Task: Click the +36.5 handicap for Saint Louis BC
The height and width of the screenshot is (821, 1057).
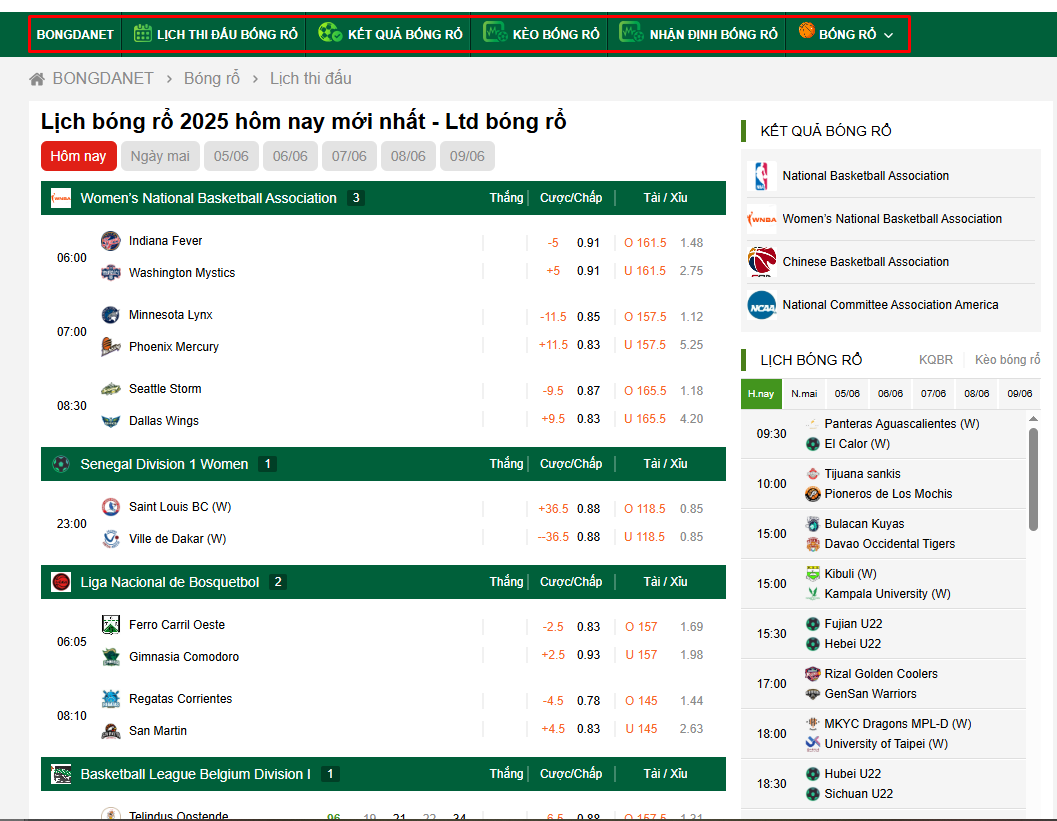Action: point(553,509)
